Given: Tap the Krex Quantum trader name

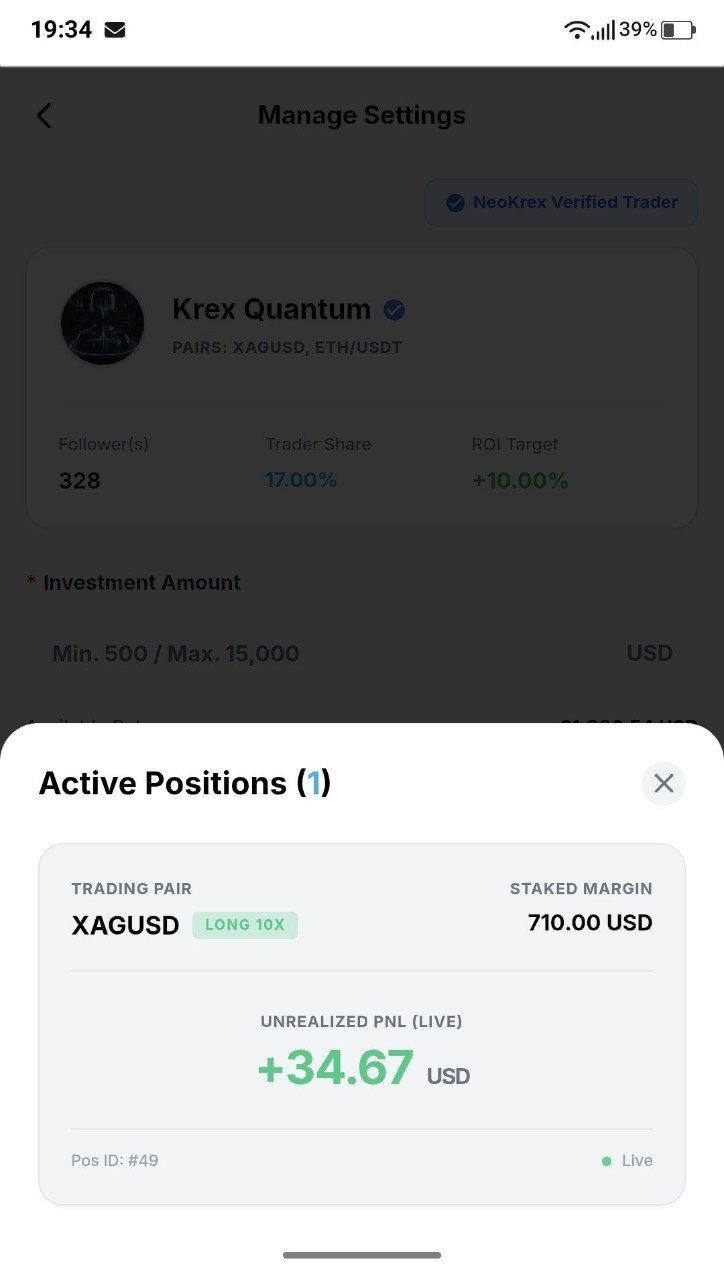Looking at the screenshot, I should click(271, 310).
